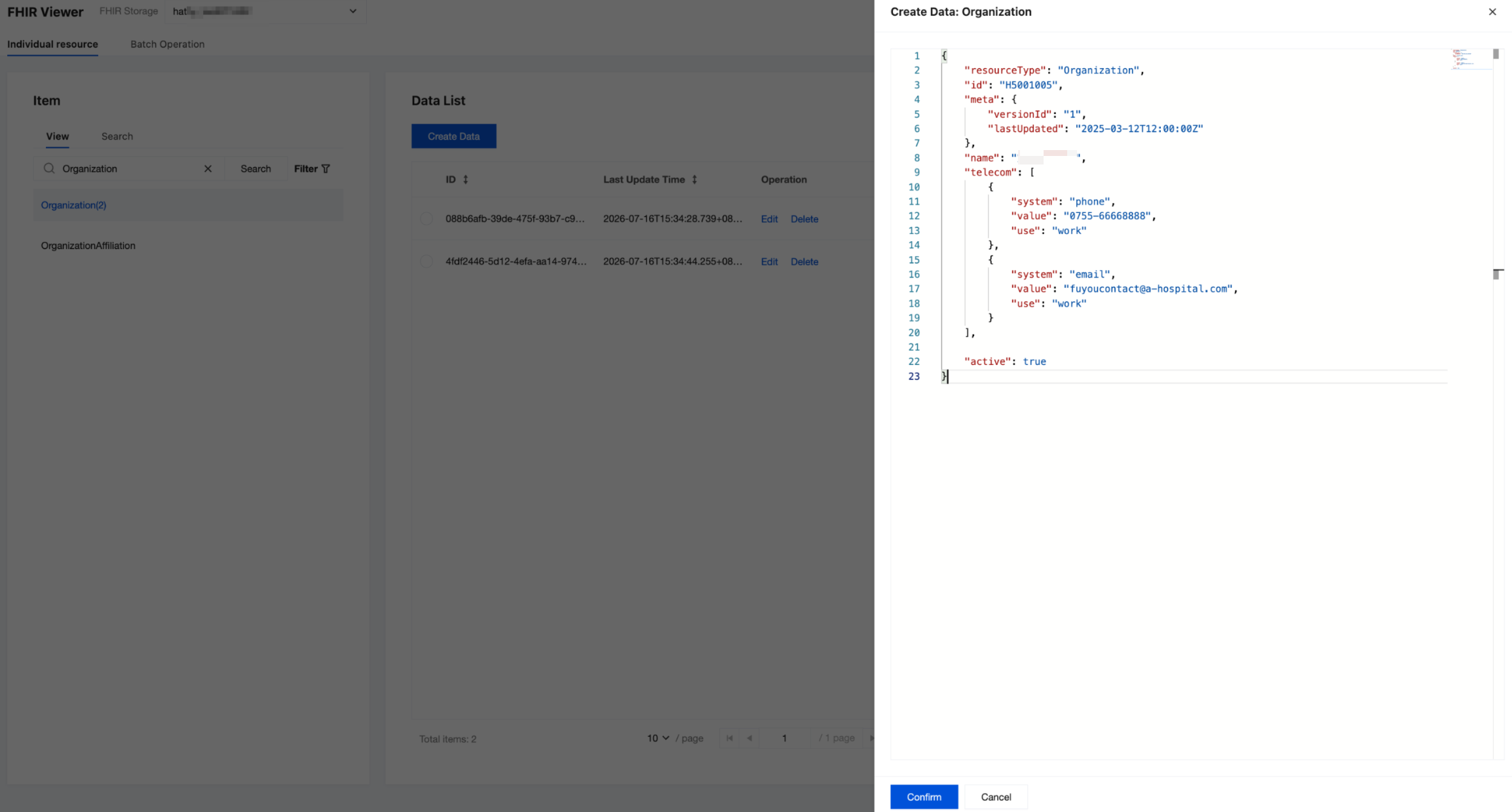Switch to Individual resource tab
The width and height of the screenshot is (1512, 812).
click(x=52, y=44)
